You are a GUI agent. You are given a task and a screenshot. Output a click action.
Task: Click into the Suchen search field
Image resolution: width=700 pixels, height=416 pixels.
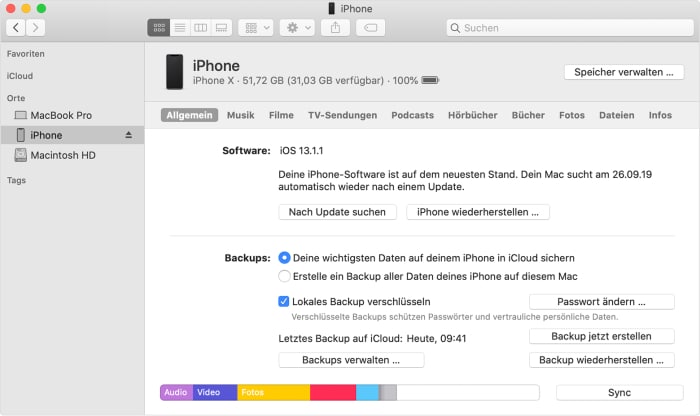coord(570,28)
